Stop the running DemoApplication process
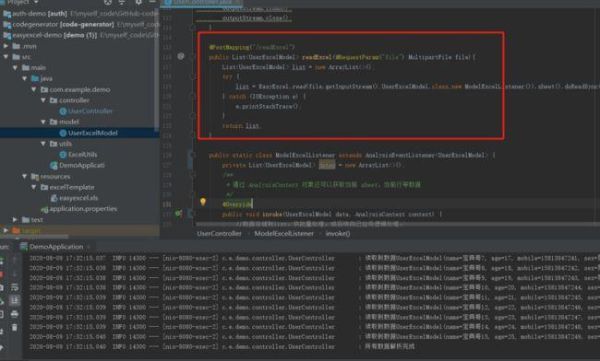This screenshot has height=361, width=600. tap(2, 274)
